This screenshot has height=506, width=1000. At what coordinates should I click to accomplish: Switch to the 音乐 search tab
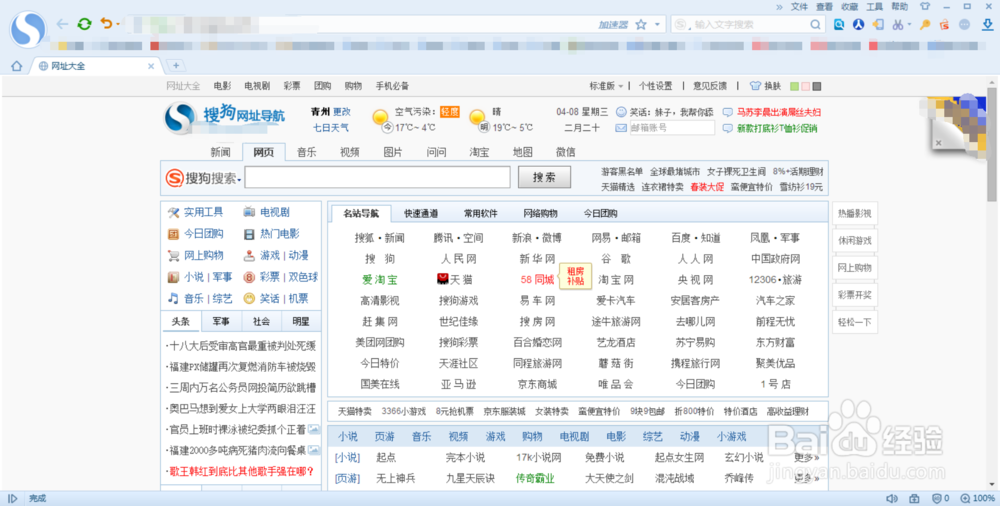click(x=307, y=152)
